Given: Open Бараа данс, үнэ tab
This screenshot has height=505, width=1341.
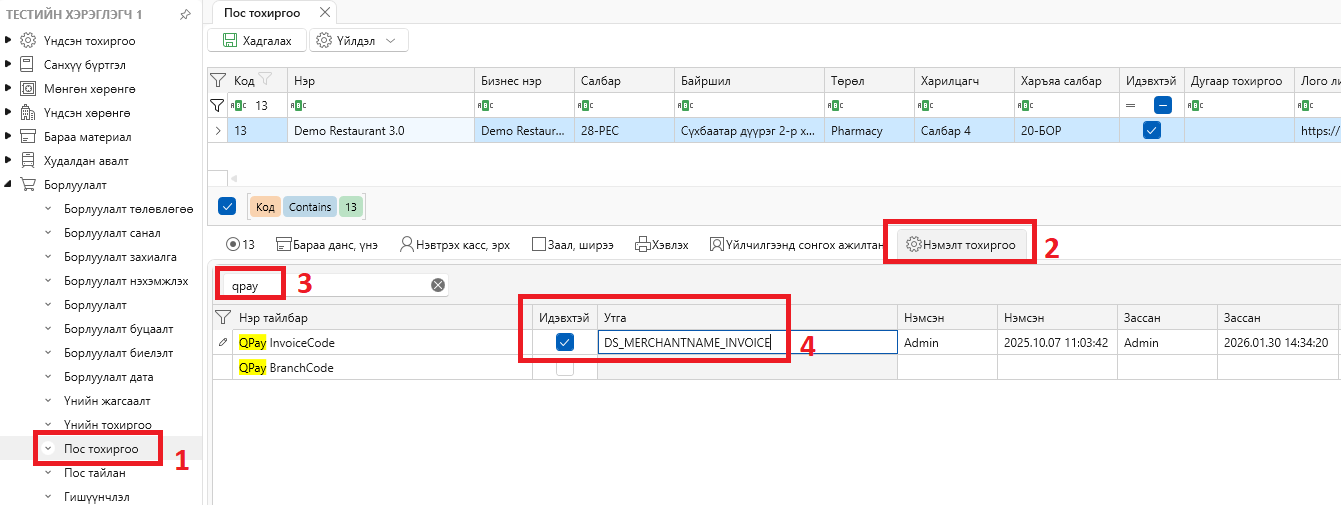Looking at the screenshot, I should (326, 244).
